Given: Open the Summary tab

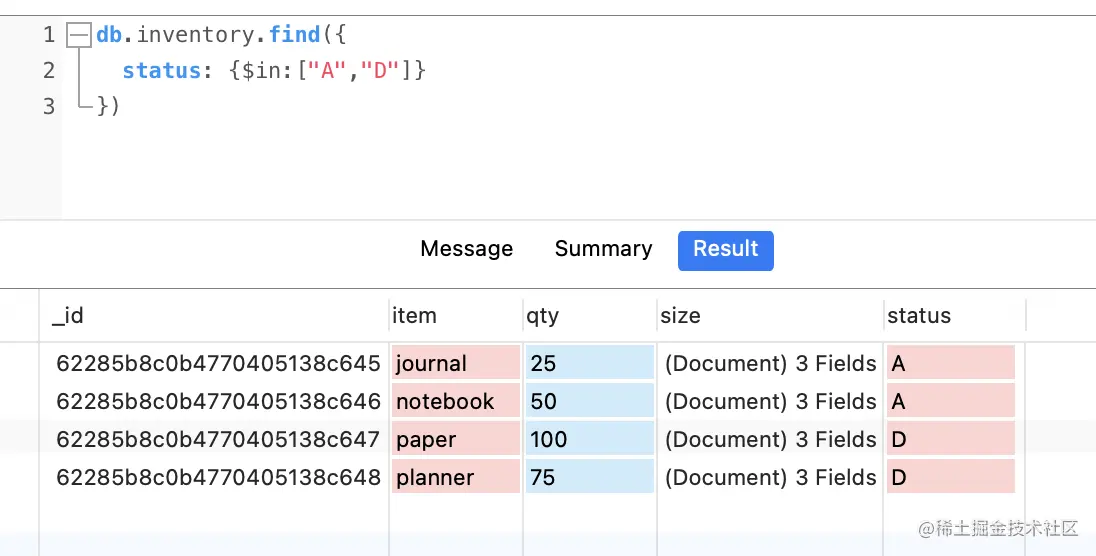Looking at the screenshot, I should (x=603, y=249).
